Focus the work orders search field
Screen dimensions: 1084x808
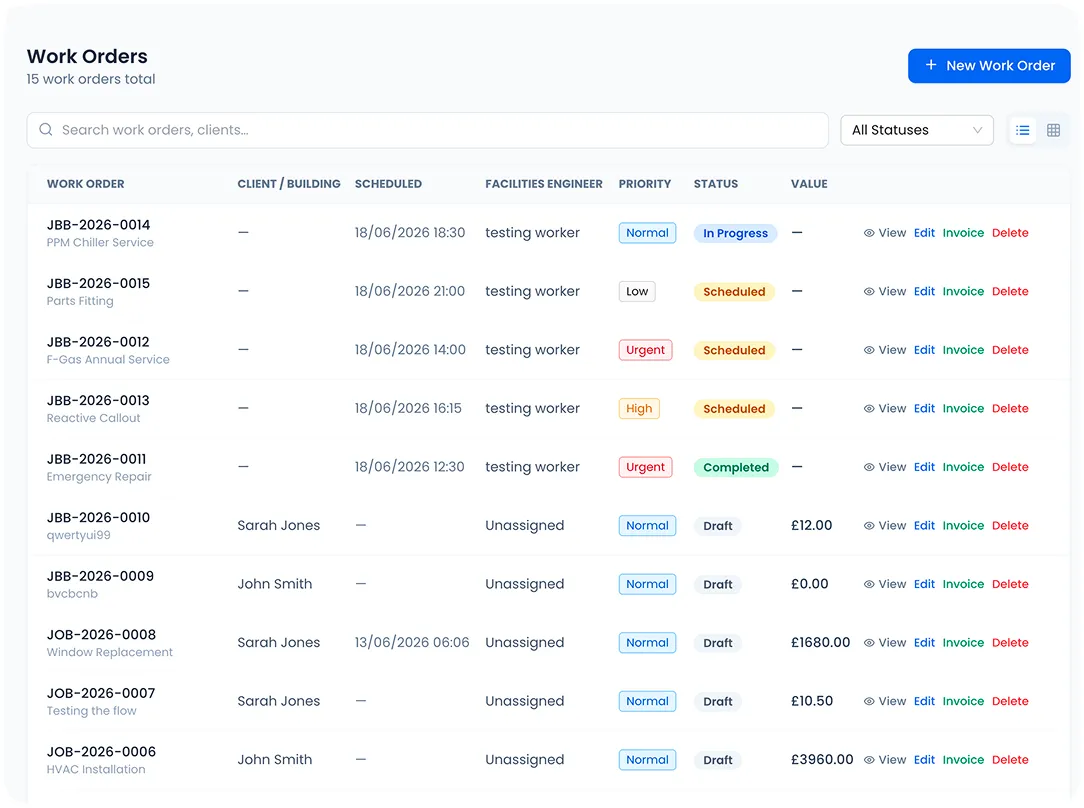427,130
